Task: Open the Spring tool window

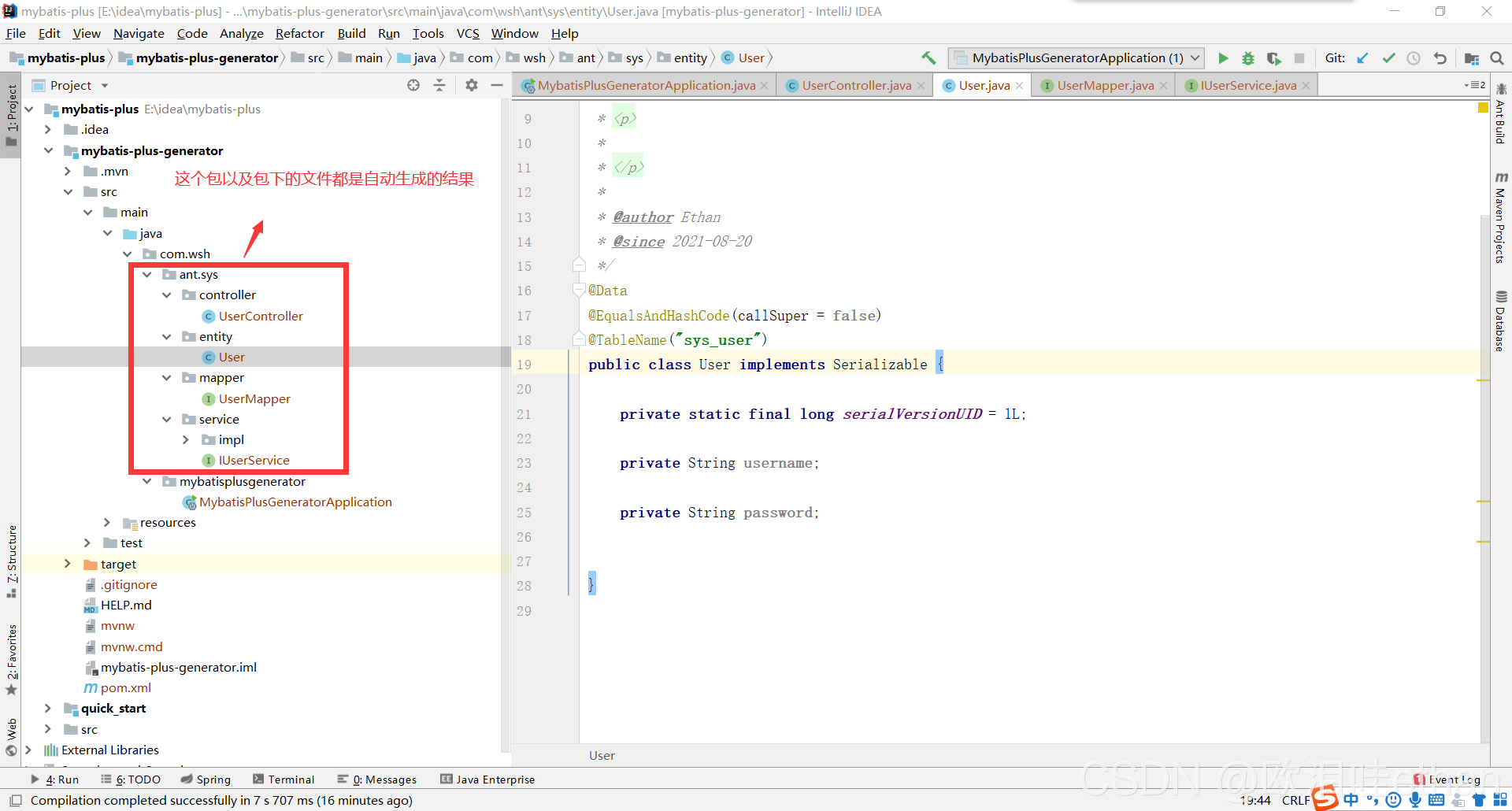Action: [206, 780]
